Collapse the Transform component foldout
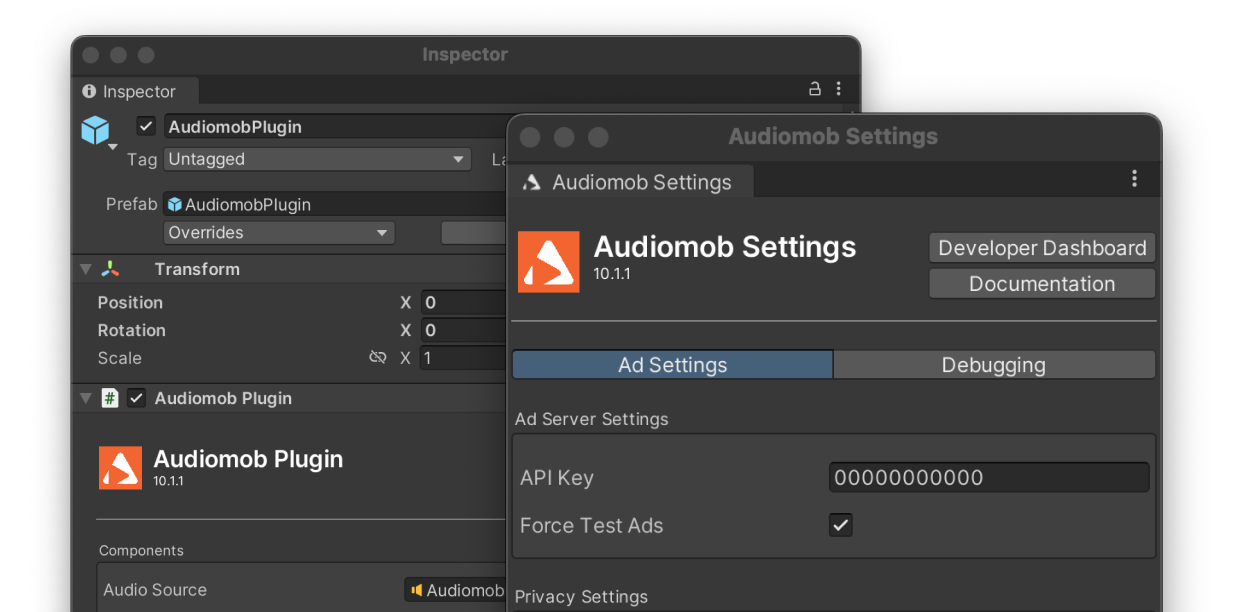This screenshot has height=612, width=1248. [x=86, y=269]
